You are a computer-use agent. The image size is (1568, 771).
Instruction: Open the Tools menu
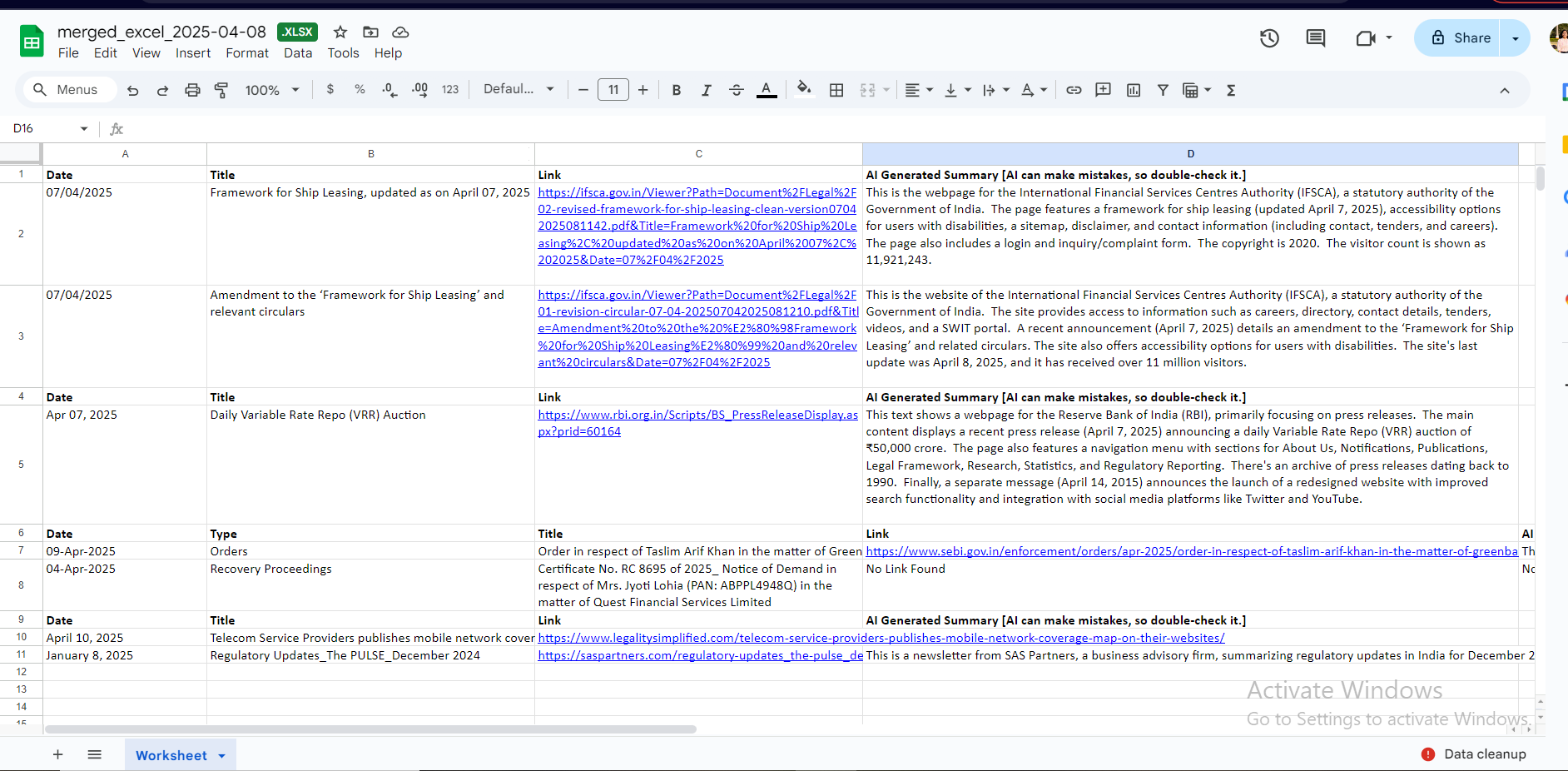point(344,53)
